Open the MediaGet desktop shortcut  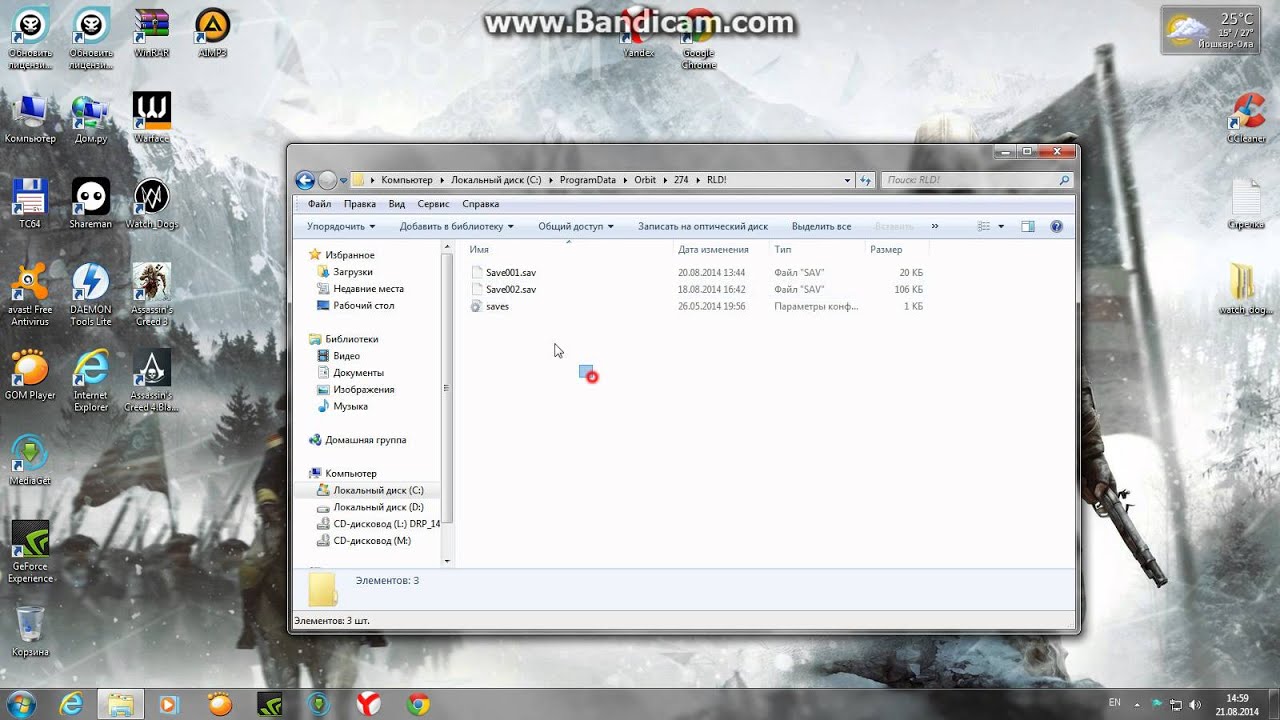(30, 460)
